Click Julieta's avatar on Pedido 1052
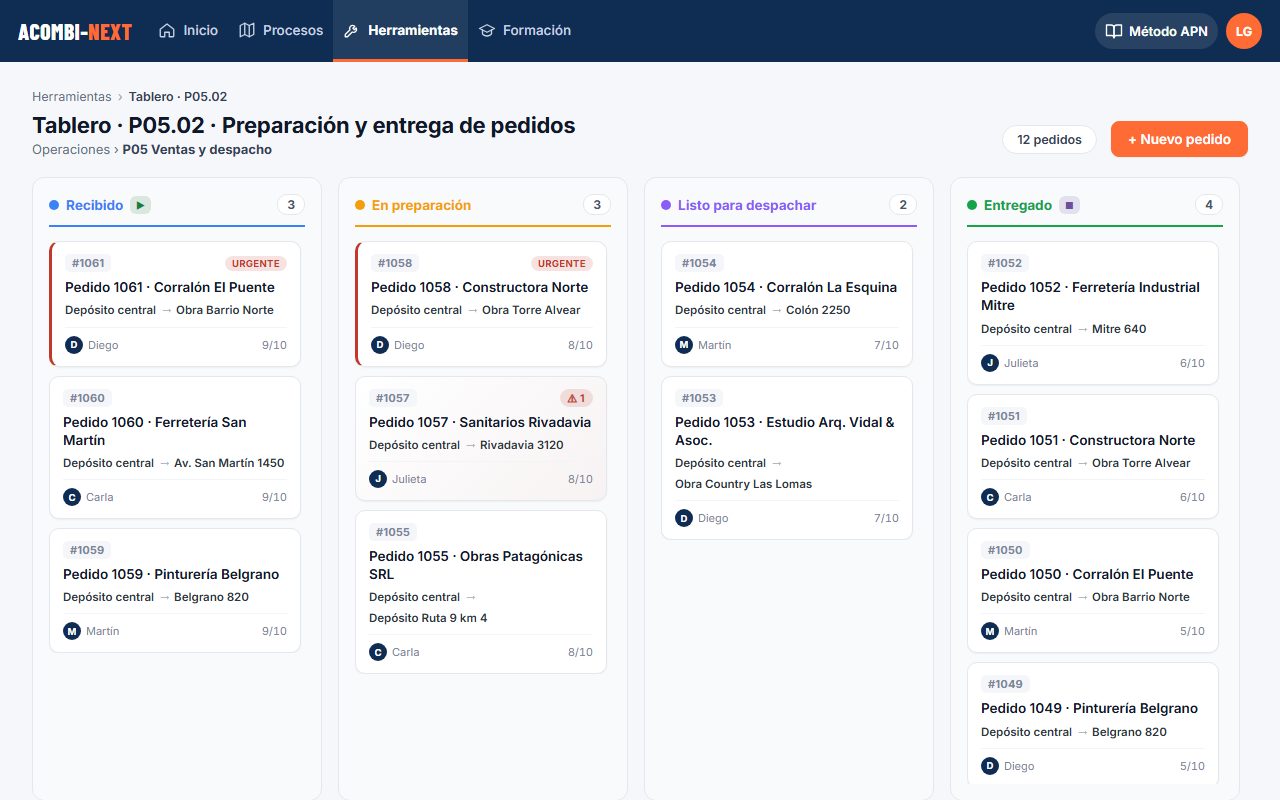The height and width of the screenshot is (800, 1280). 989,363
